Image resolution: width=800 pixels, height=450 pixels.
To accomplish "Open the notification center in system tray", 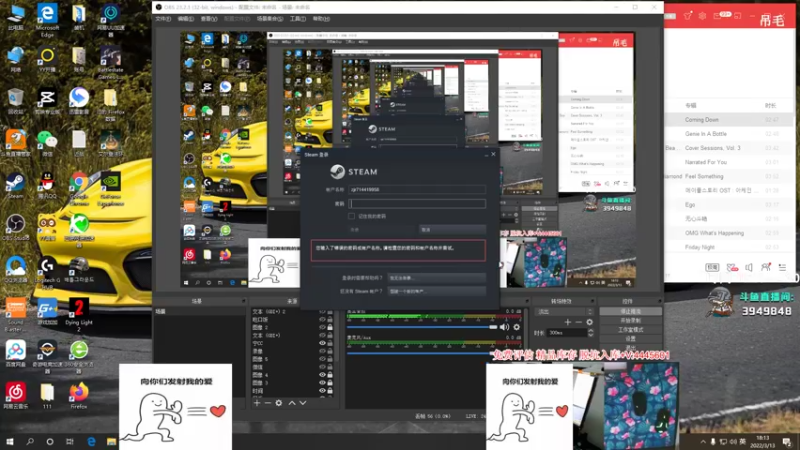I will click(x=787, y=441).
